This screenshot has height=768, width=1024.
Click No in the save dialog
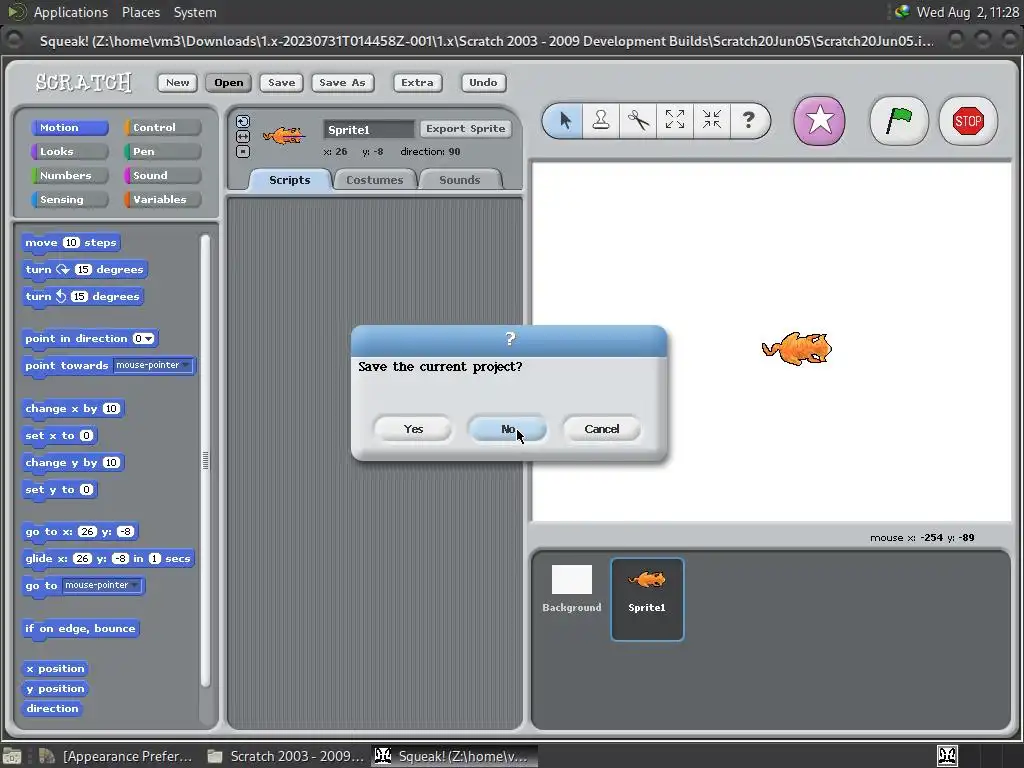[x=507, y=429]
